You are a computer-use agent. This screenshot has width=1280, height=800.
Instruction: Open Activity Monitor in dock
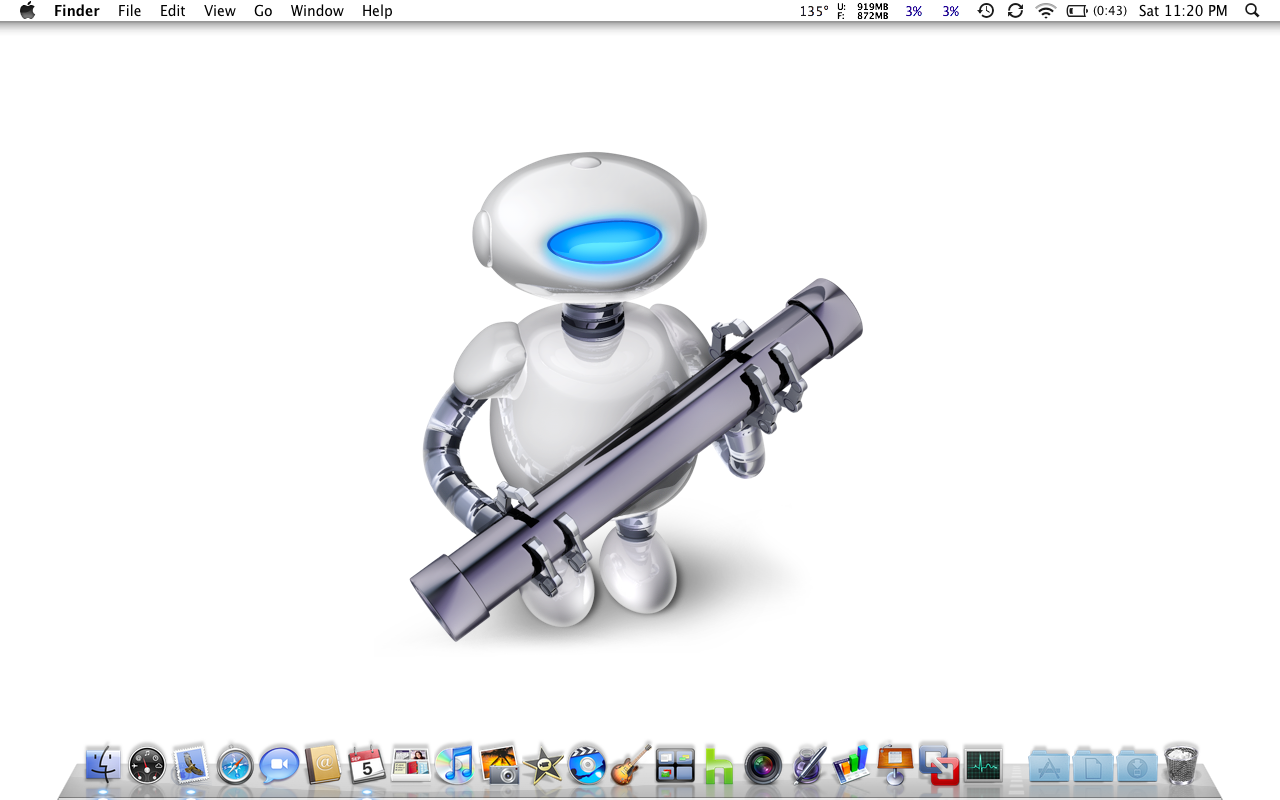click(983, 765)
